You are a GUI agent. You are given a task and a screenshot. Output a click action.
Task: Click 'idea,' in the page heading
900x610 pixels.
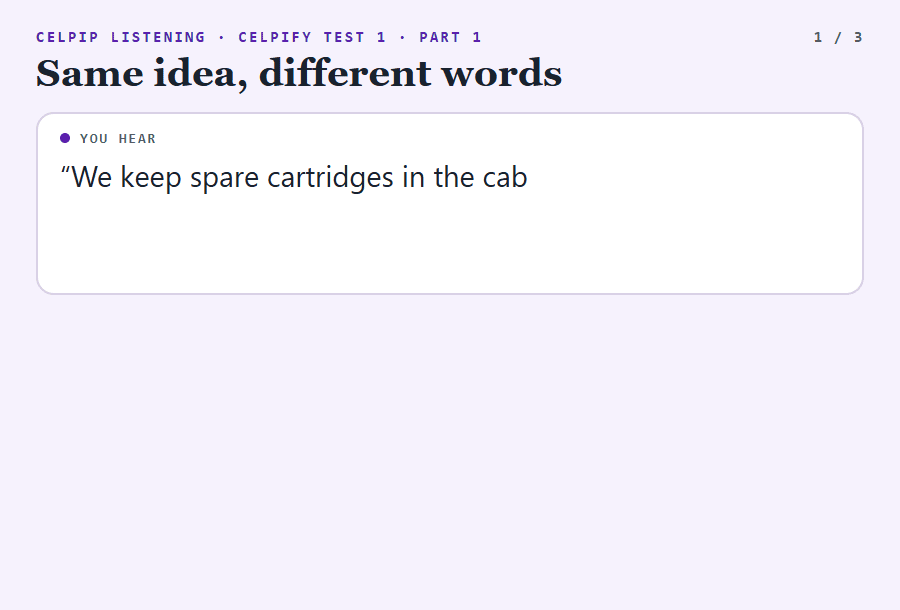click(201, 73)
